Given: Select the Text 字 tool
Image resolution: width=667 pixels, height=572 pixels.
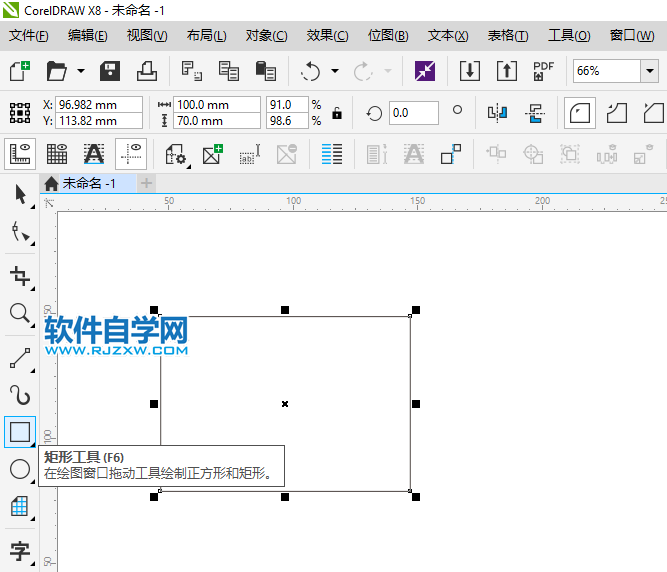Looking at the screenshot, I should tap(20, 552).
